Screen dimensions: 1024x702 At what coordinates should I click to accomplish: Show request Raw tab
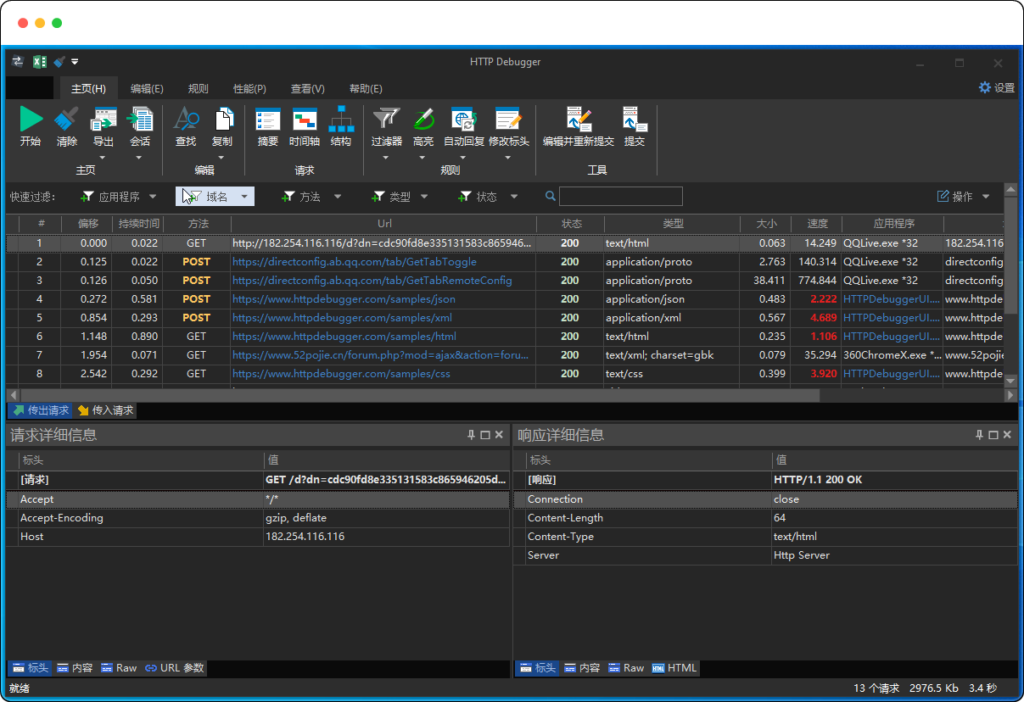coord(119,667)
